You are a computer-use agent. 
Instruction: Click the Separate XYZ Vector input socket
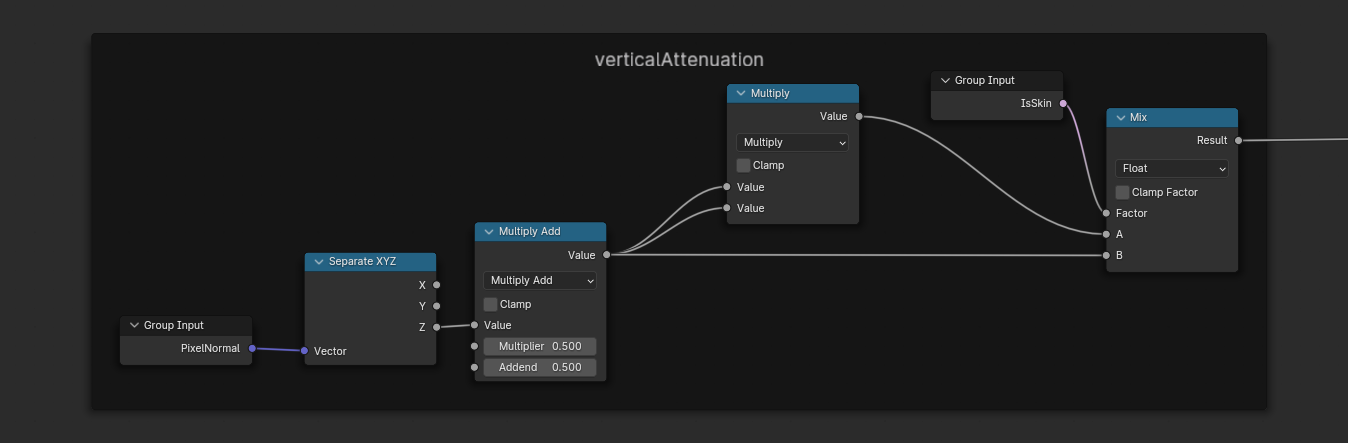304,351
